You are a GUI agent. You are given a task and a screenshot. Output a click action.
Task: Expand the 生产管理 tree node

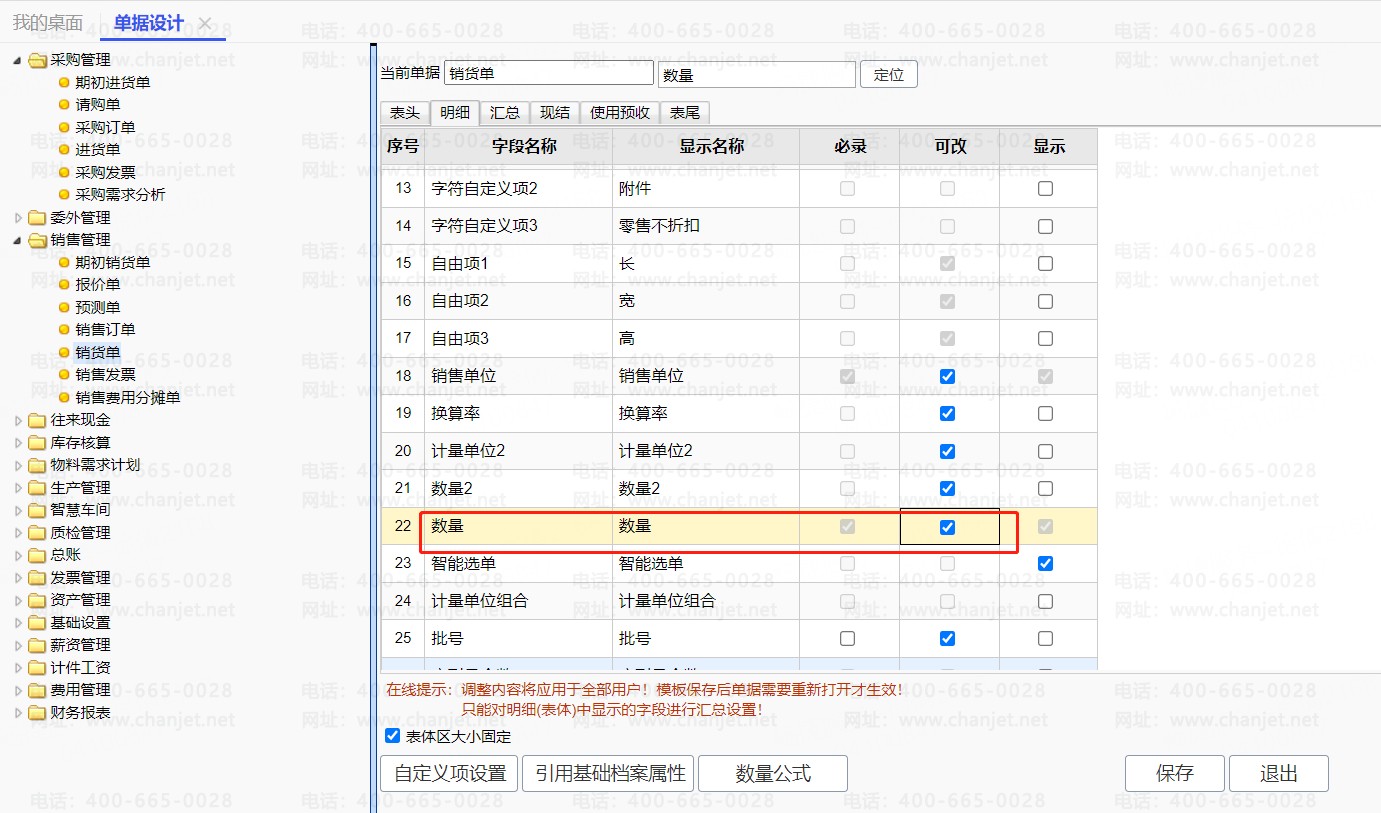point(17,488)
